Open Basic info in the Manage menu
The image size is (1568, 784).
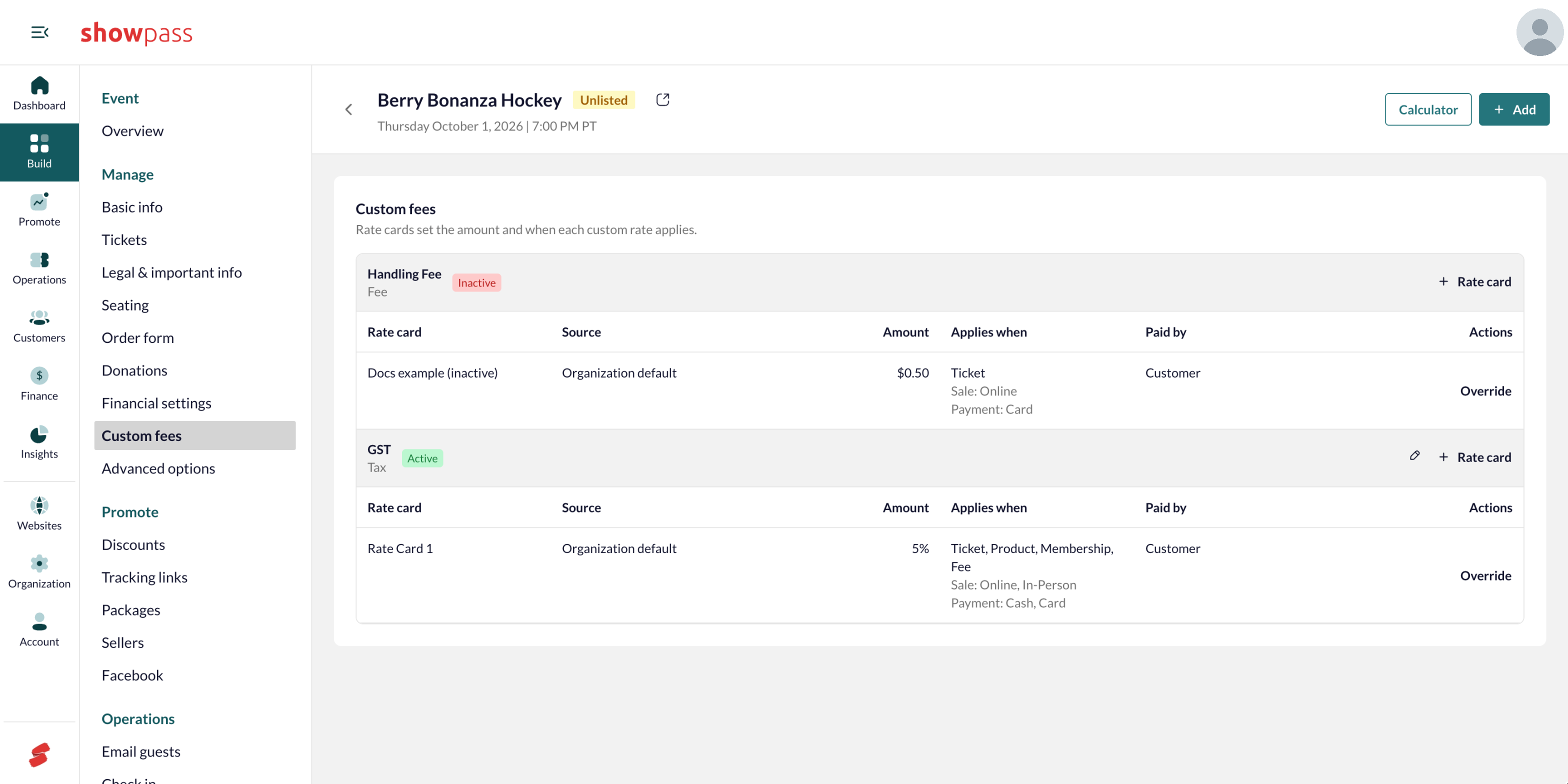[x=132, y=207]
